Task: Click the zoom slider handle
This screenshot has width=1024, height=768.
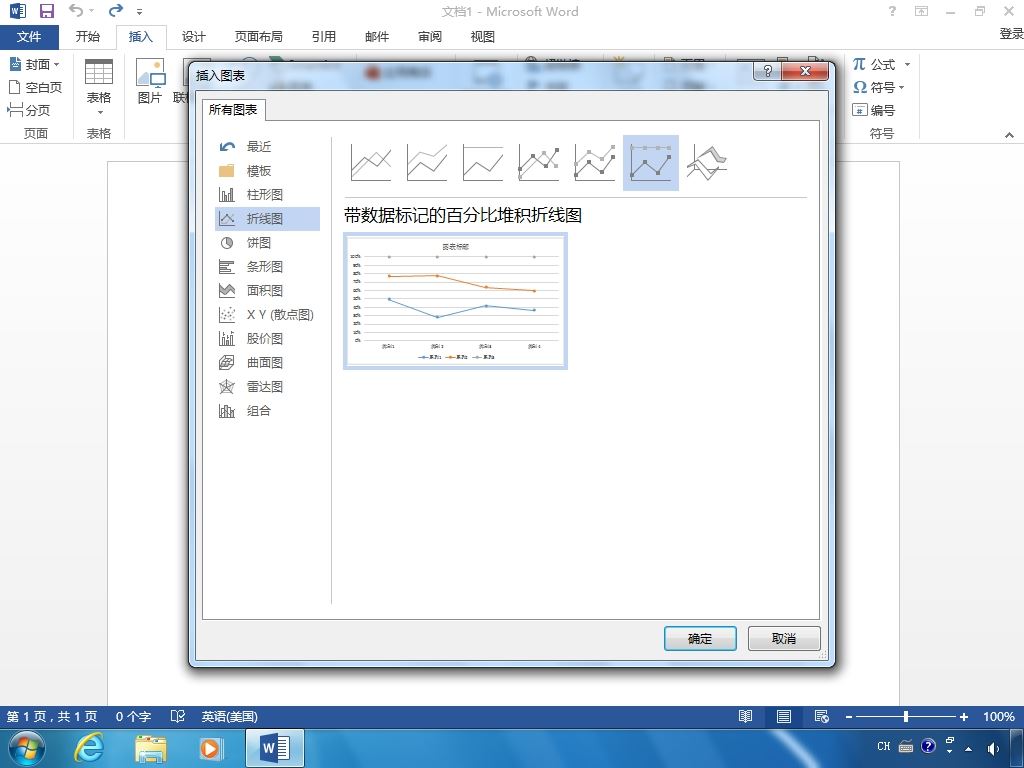Action: [x=906, y=717]
